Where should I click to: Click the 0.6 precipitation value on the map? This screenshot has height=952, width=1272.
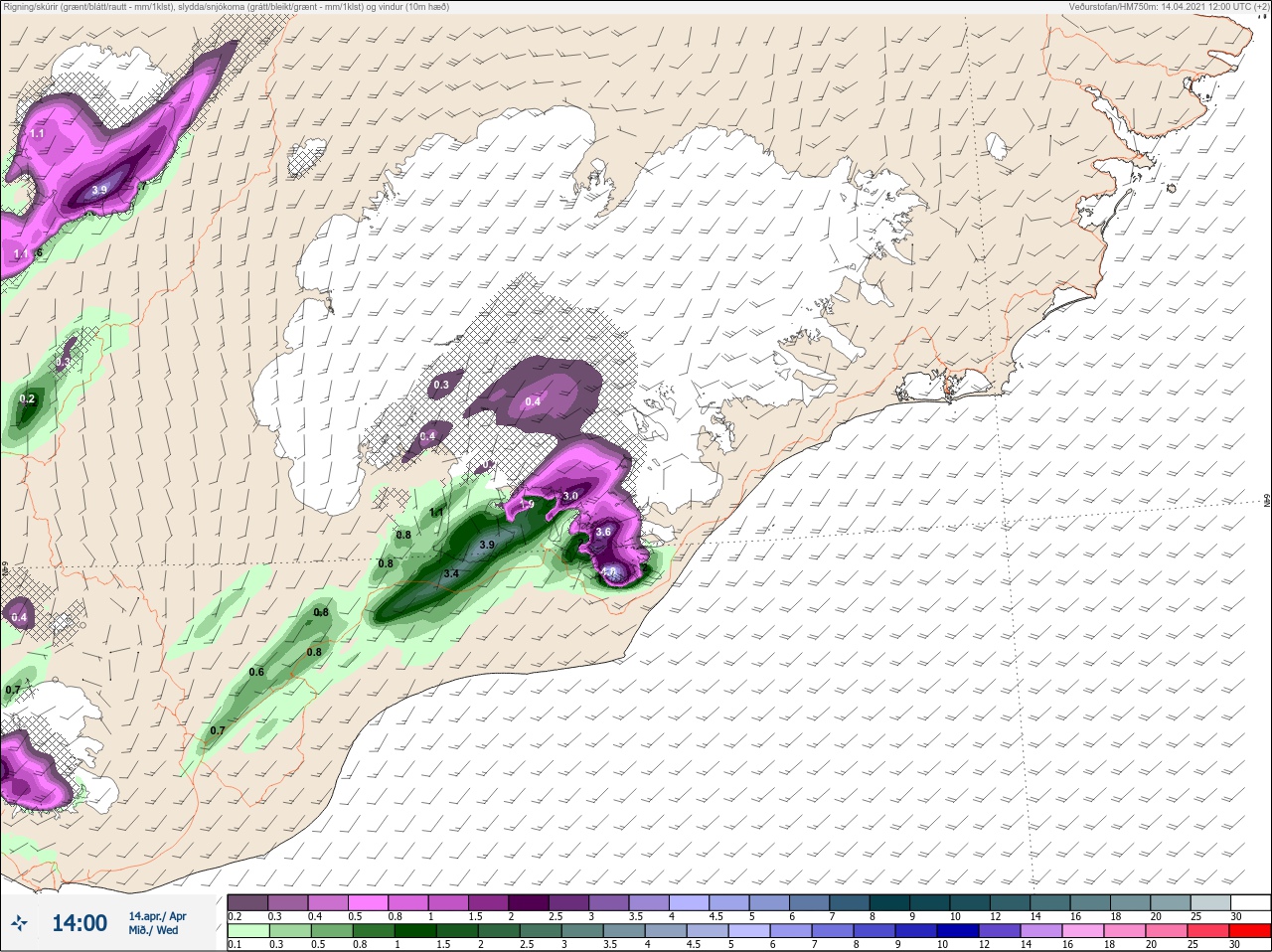coord(256,673)
